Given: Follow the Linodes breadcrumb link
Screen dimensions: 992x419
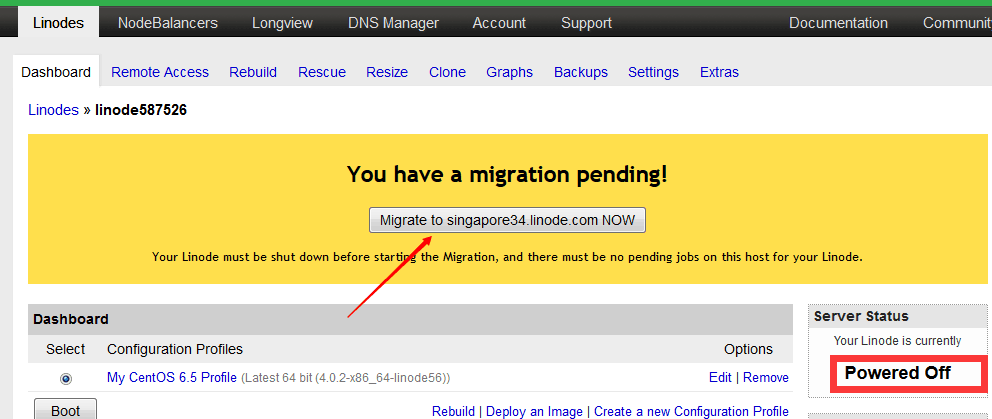Looking at the screenshot, I should pyautogui.click(x=53, y=110).
